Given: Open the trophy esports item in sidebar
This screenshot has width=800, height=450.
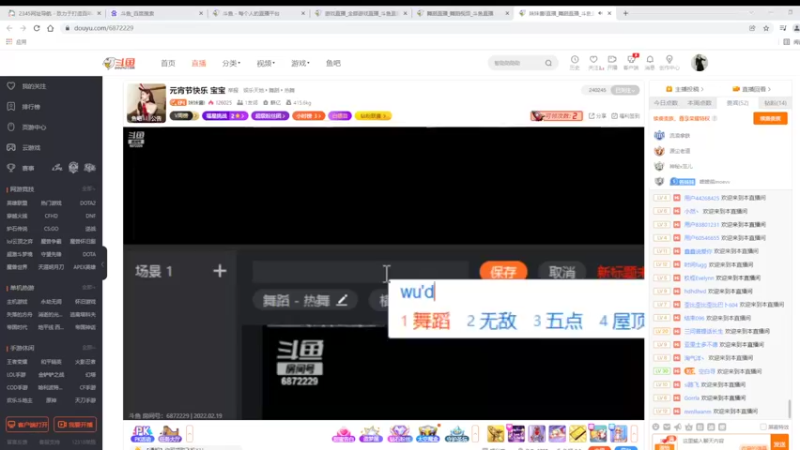Looking at the screenshot, I should [21, 168].
